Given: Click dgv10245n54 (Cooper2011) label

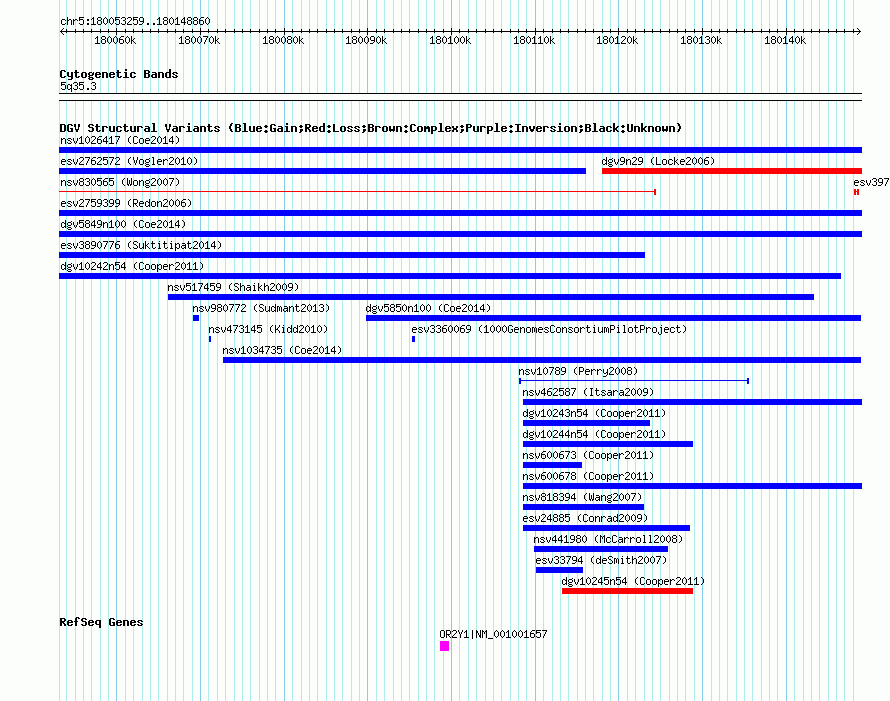Looking at the screenshot, I should coord(633,581).
